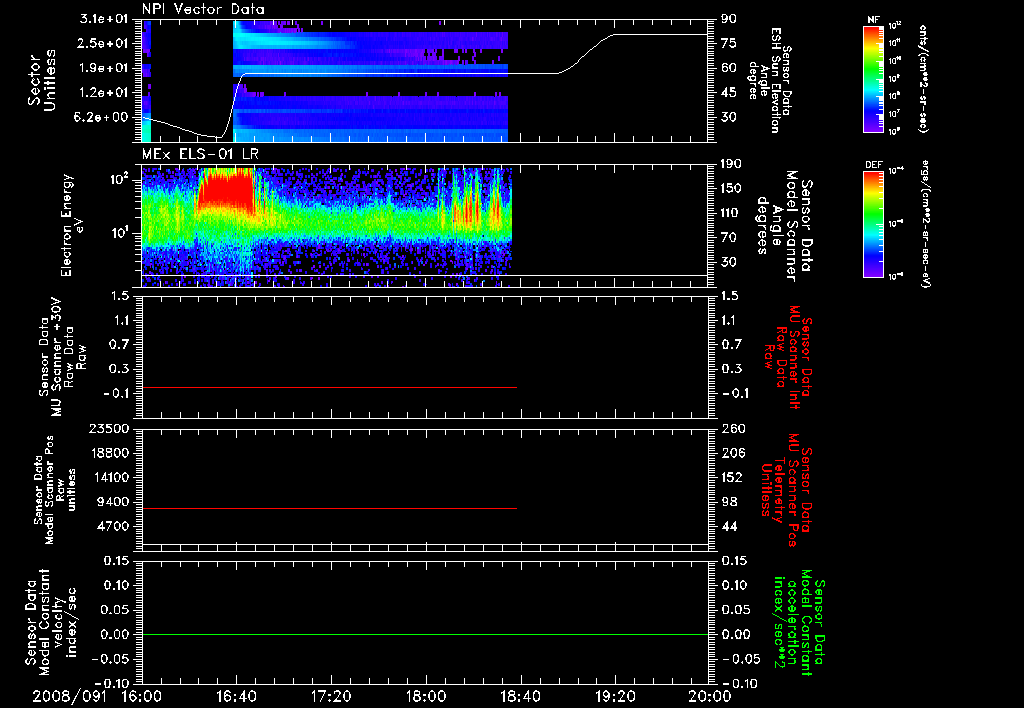Click the 206 telemetry tick label
Image resolution: width=1024 pixels, height=708 pixels.
(732, 453)
